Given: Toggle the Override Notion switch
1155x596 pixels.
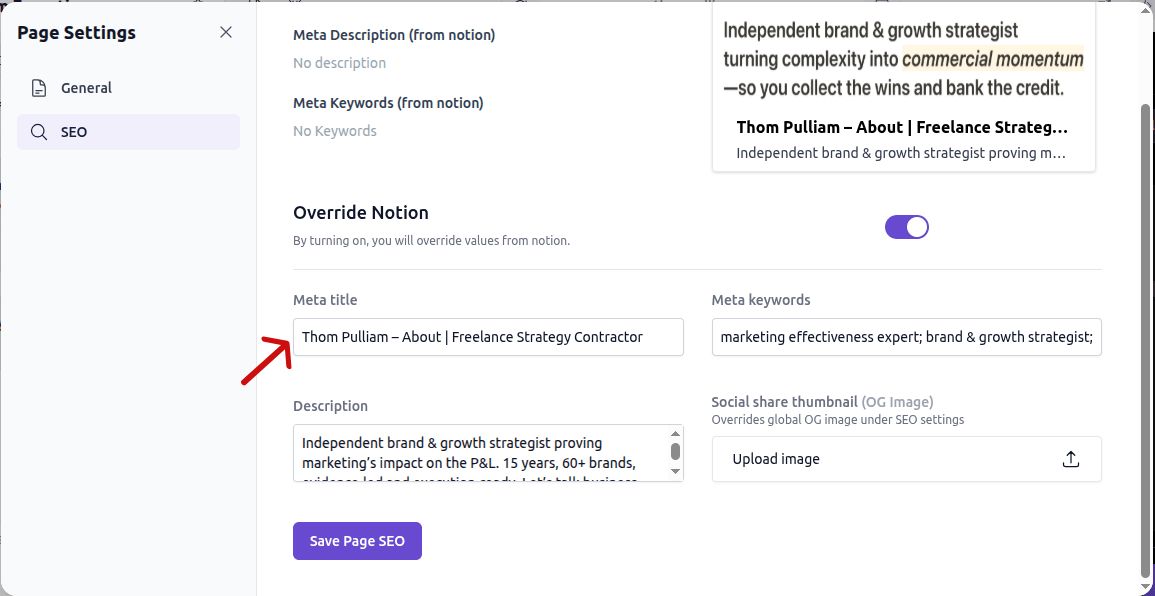Looking at the screenshot, I should [x=907, y=227].
